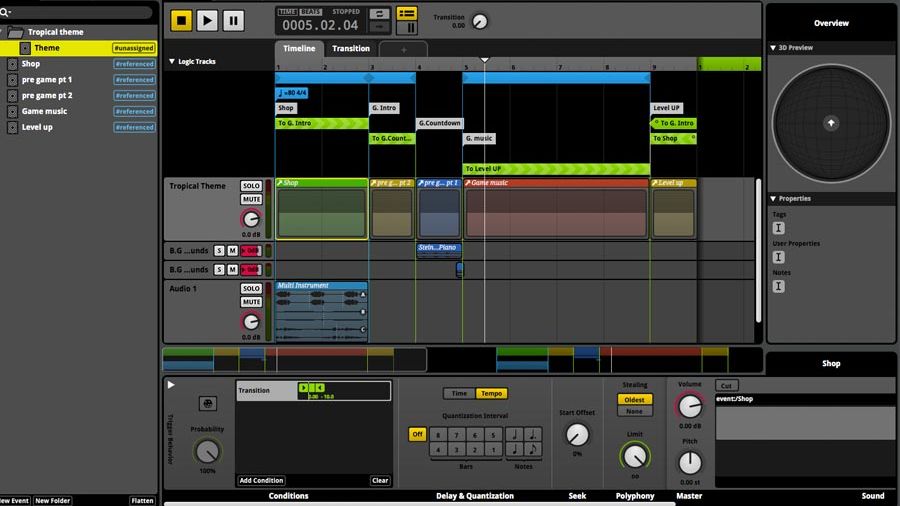
Task: Collapse the Logic Tracks section
Action: 172,61
